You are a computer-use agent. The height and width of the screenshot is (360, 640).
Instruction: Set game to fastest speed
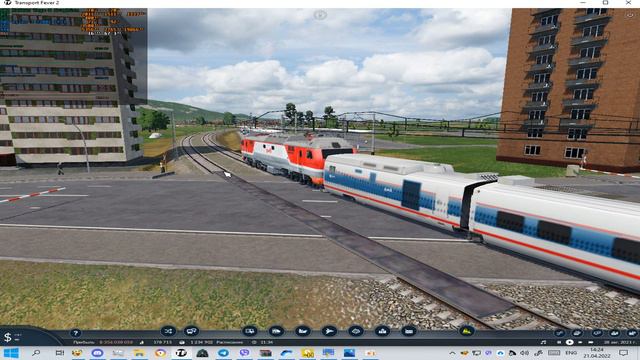(591, 342)
